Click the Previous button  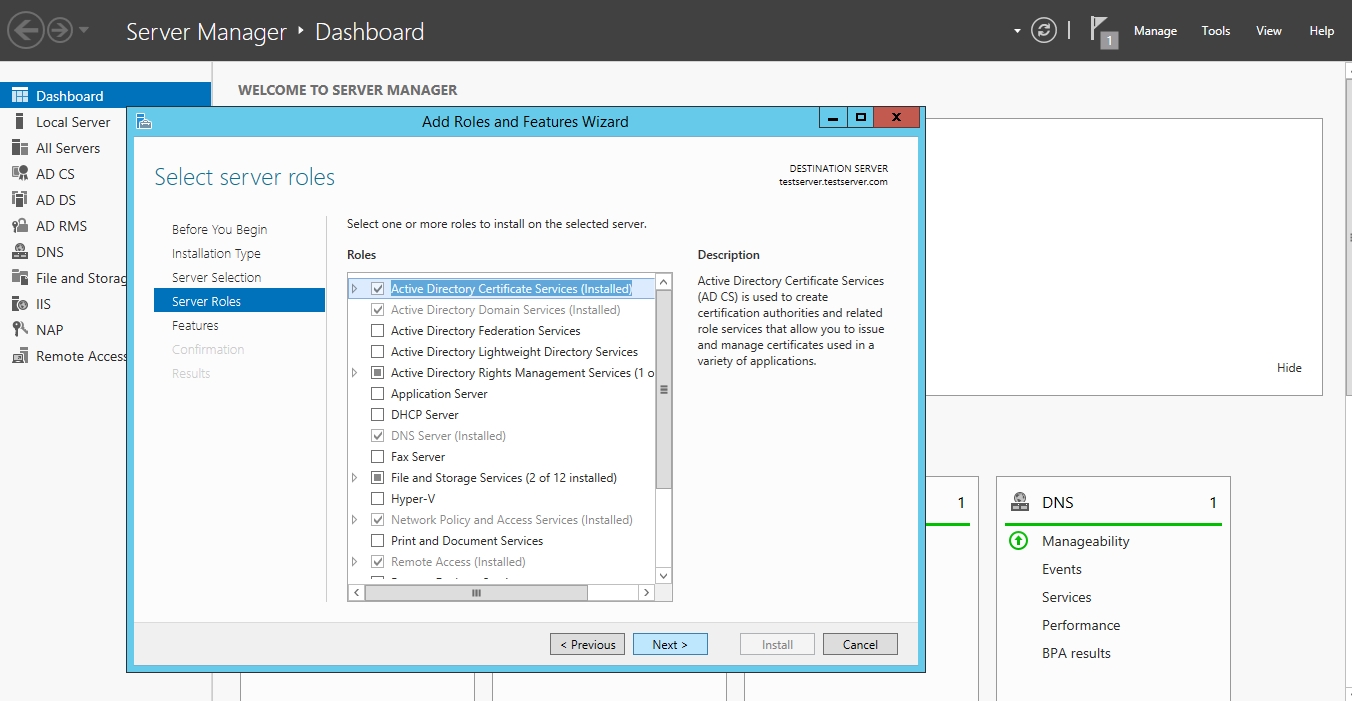click(x=587, y=644)
